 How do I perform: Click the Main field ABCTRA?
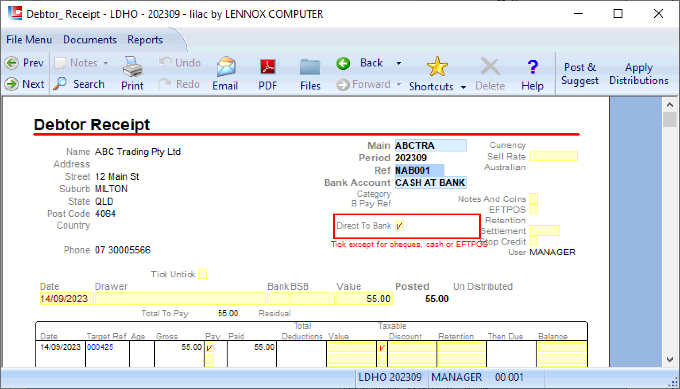tap(430, 145)
